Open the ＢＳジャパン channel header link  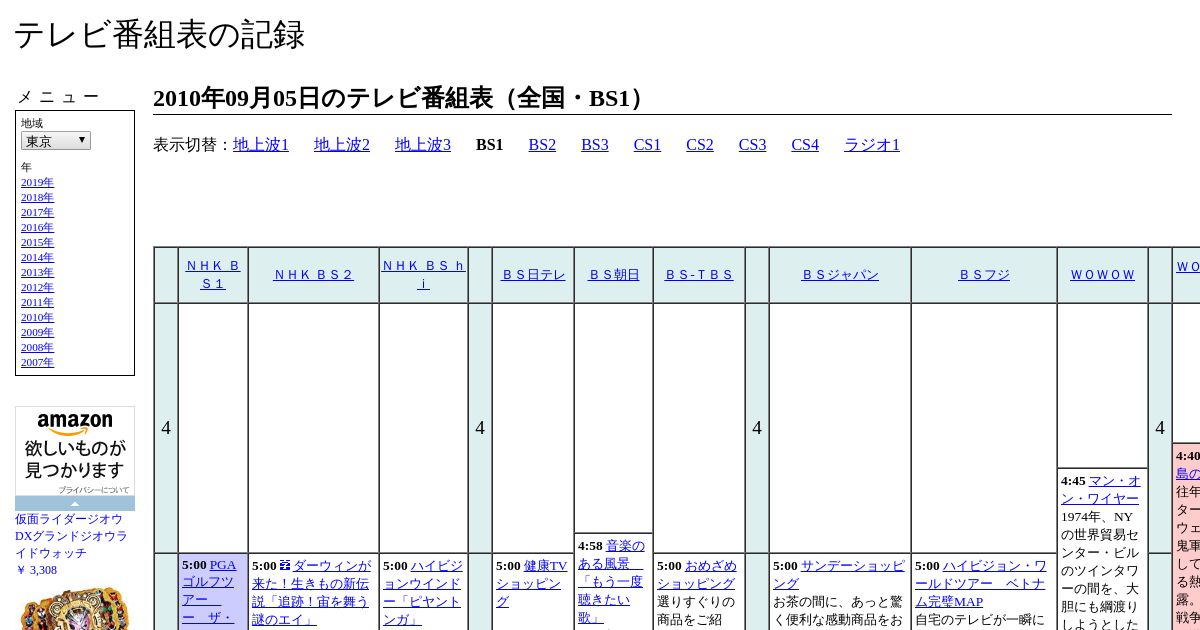(x=840, y=275)
